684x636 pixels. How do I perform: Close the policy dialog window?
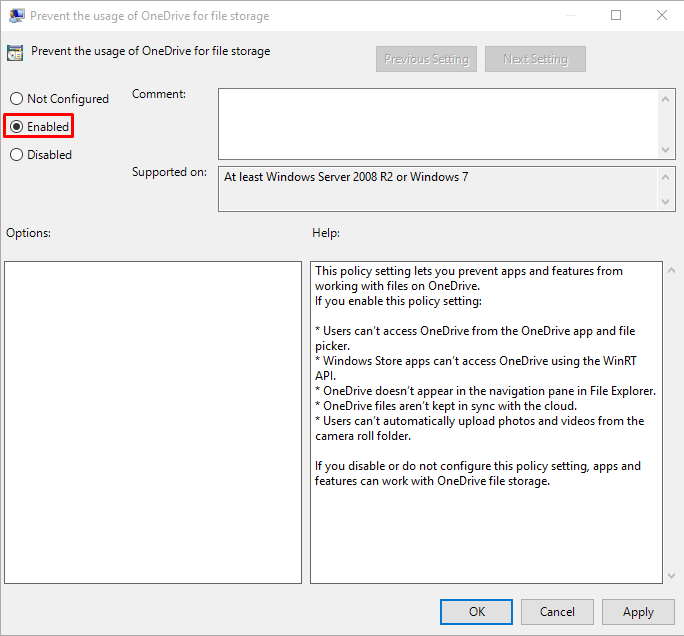(662, 15)
